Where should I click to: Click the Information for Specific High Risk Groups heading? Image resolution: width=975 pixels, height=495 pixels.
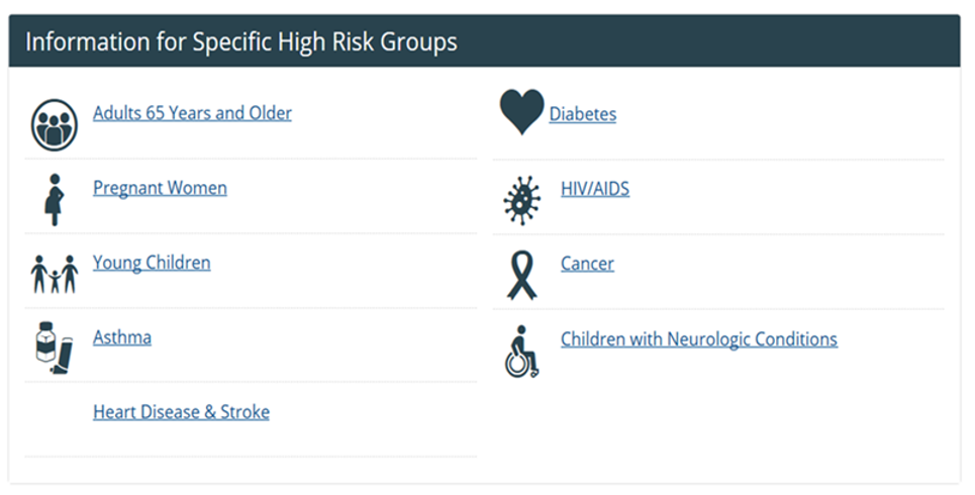point(241,42)
